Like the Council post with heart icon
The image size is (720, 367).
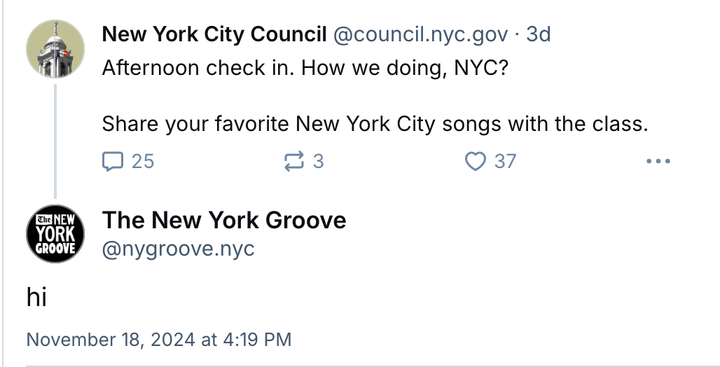[x=475, y=161]
